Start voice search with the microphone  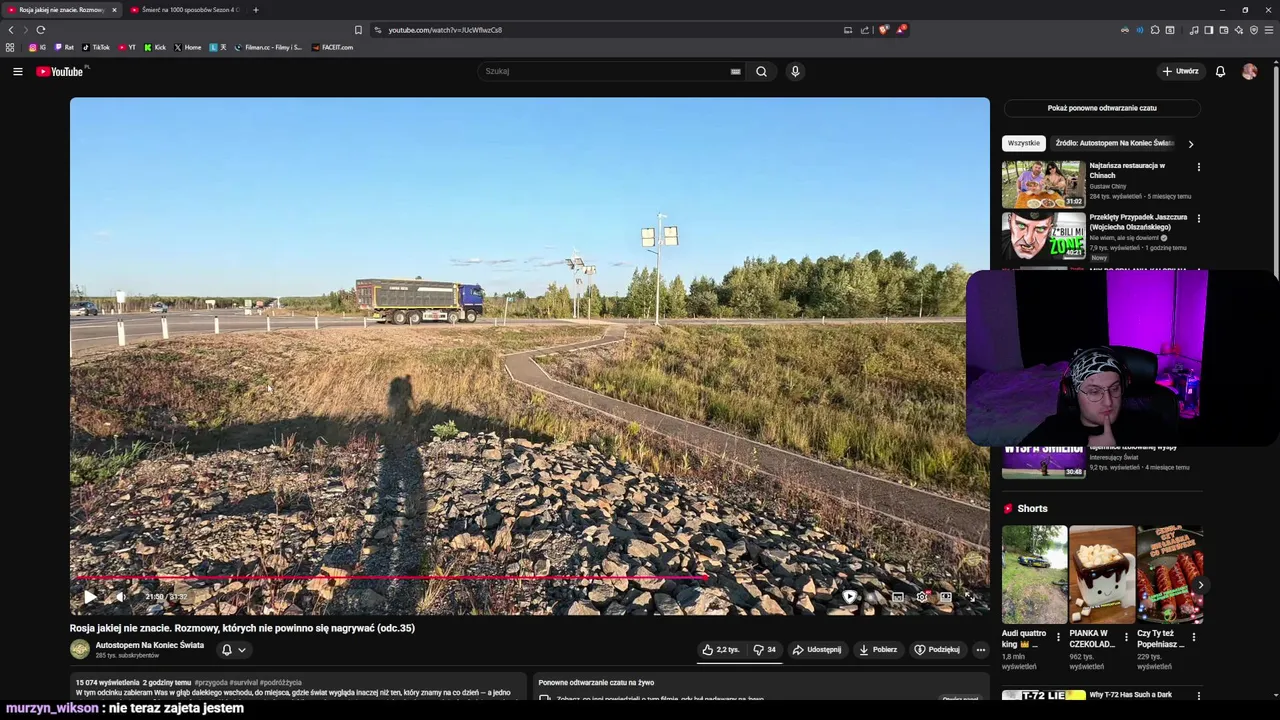click(x=795, y=71)
